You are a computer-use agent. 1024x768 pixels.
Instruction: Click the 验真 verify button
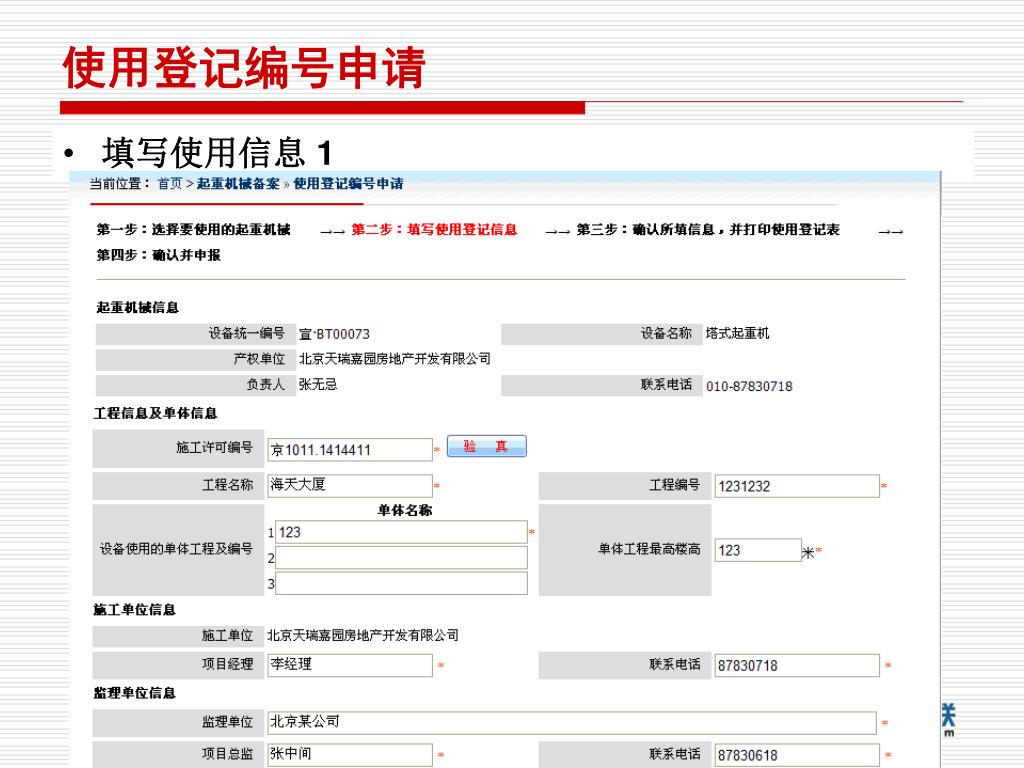click(487, 447)
